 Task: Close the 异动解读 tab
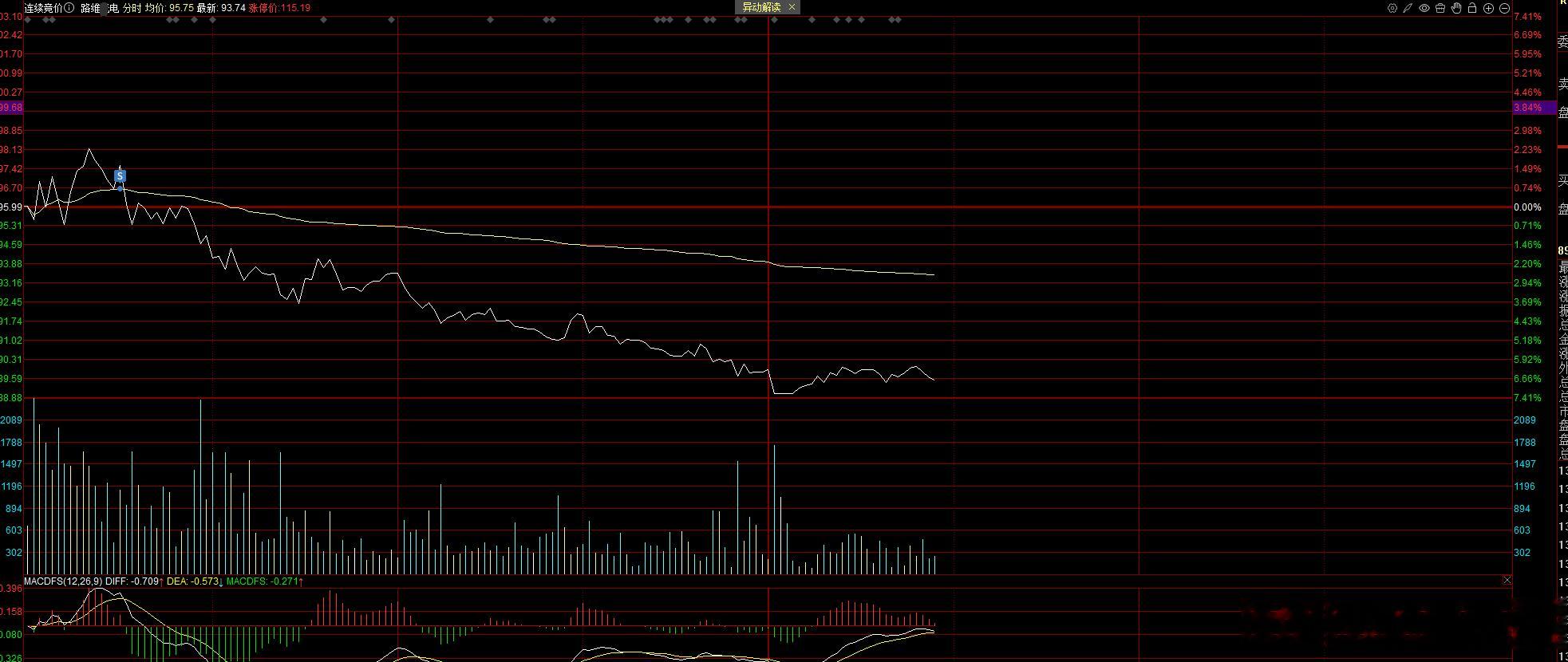pos(792,7)
